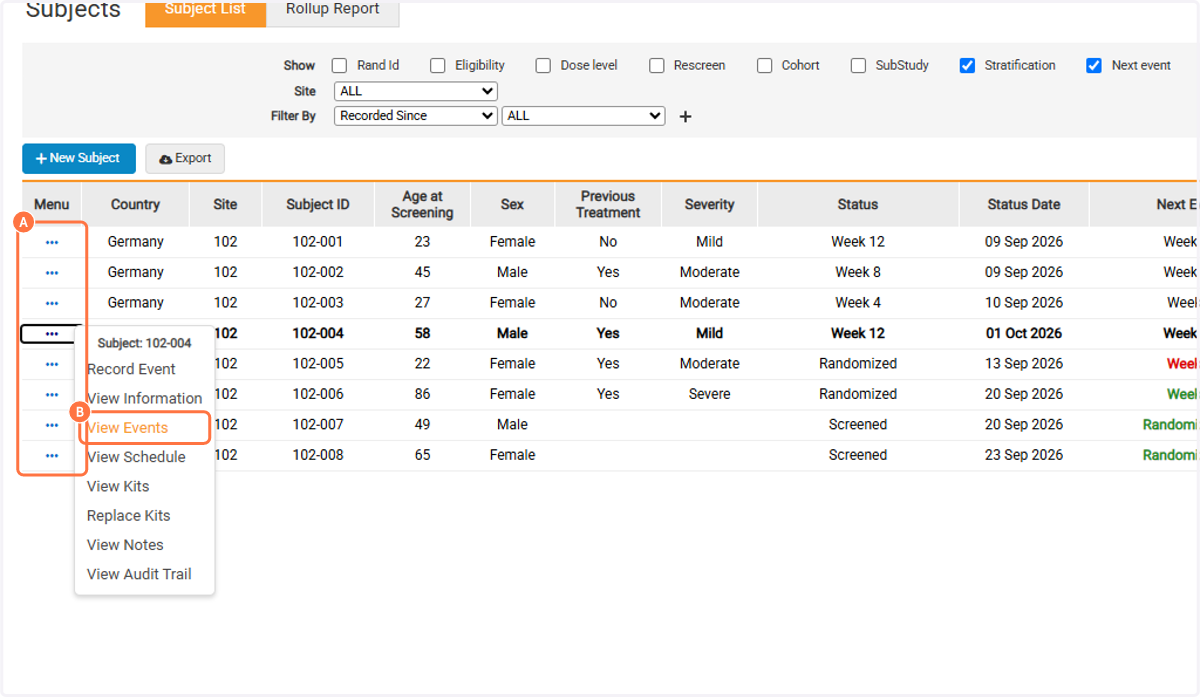Click the Severity column header
The width and height of the screenshot is (1200, 697).
tap(710, 205)
